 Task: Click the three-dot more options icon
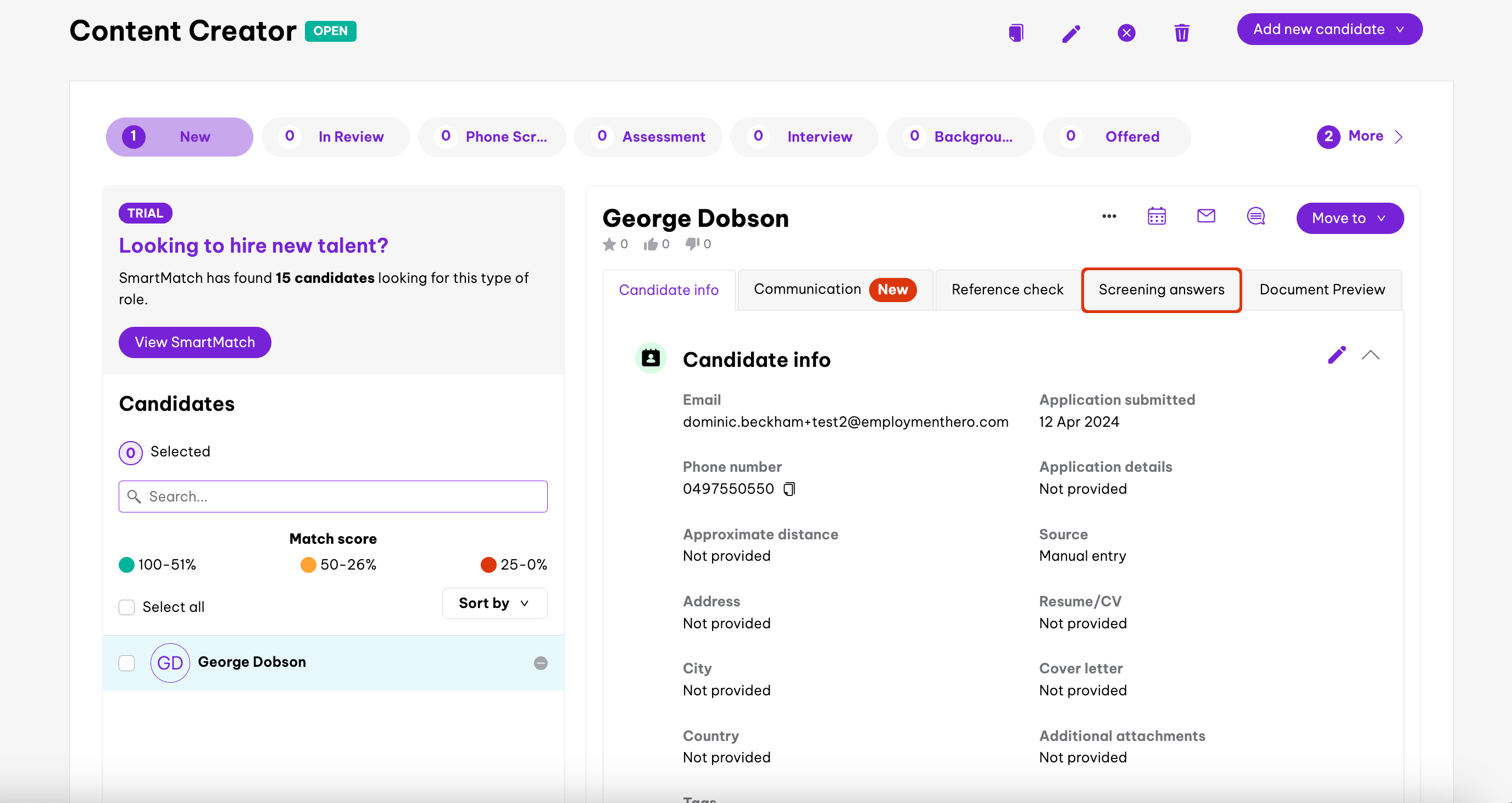1109,216
